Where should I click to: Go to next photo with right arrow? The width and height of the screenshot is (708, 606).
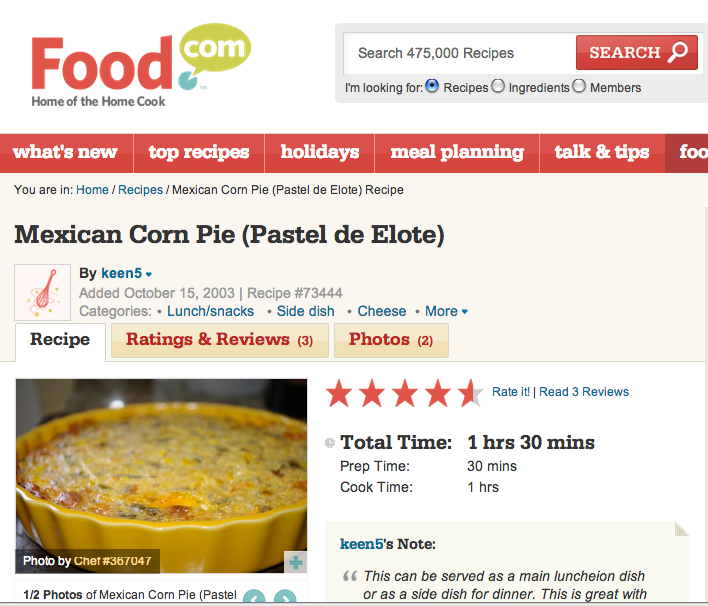click(285, 599)
